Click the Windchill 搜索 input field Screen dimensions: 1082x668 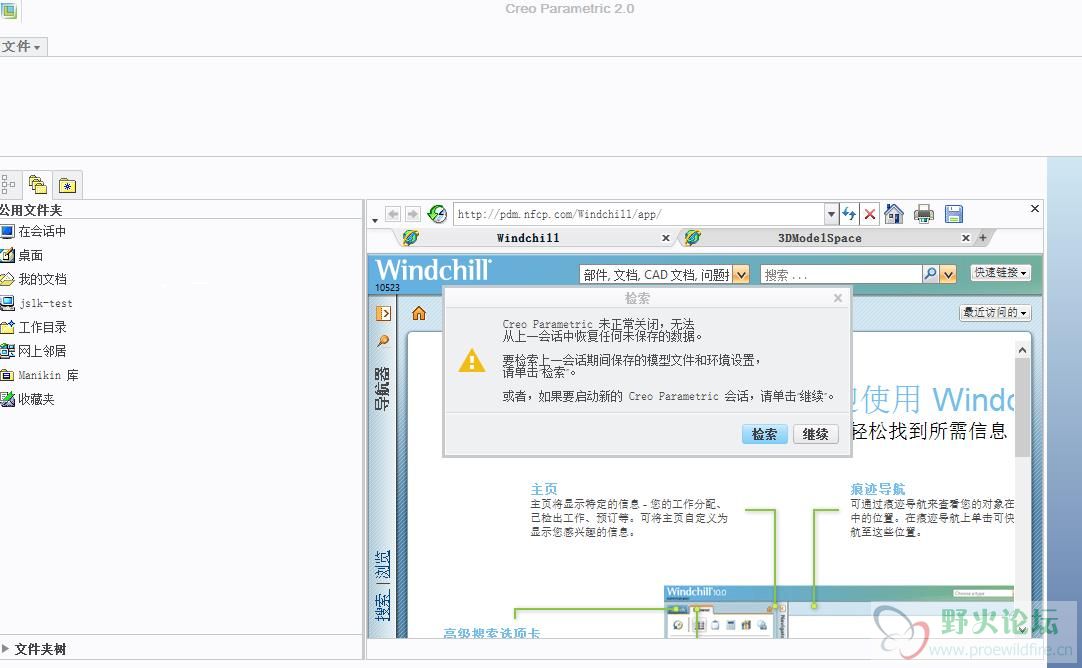(x=840, y=275)
